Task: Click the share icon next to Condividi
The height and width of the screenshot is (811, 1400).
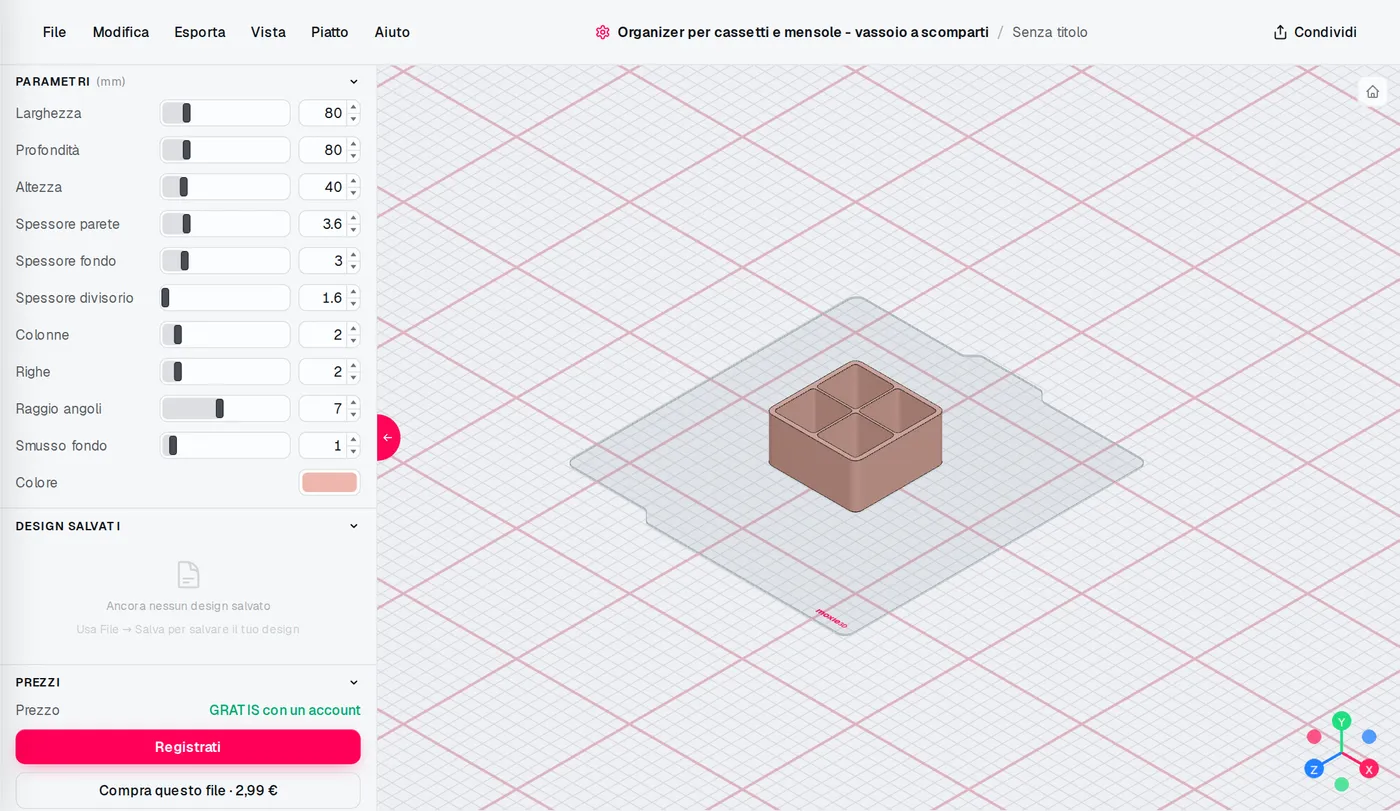Action: (x=1280, y=32)
